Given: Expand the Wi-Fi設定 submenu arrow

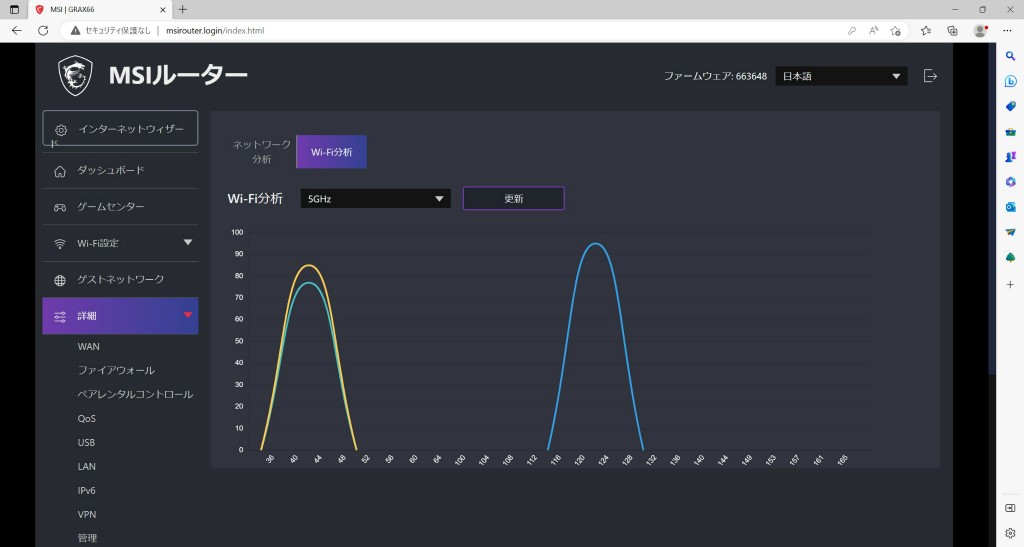Looking at the screenshot, I should [187, 242].
